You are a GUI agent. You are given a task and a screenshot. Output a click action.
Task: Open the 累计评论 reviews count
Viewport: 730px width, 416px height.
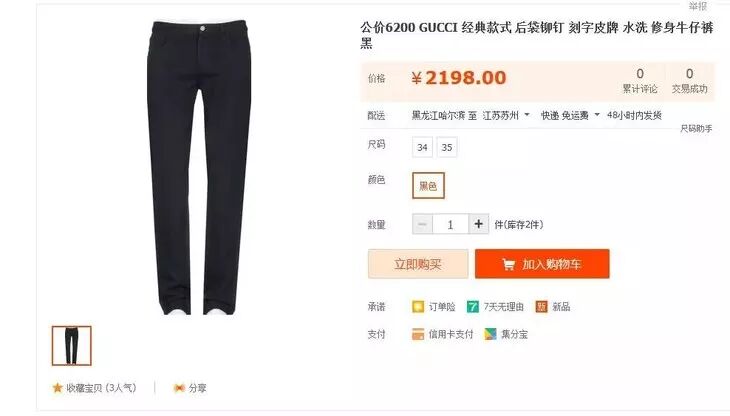point(640,81)
